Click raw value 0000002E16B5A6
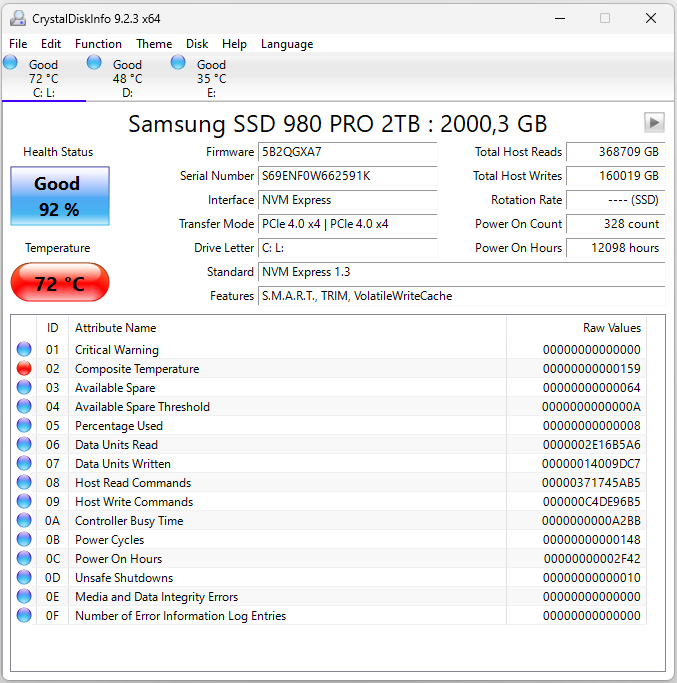The width and height of the screenshot is (677, 683). click(592, 445)
